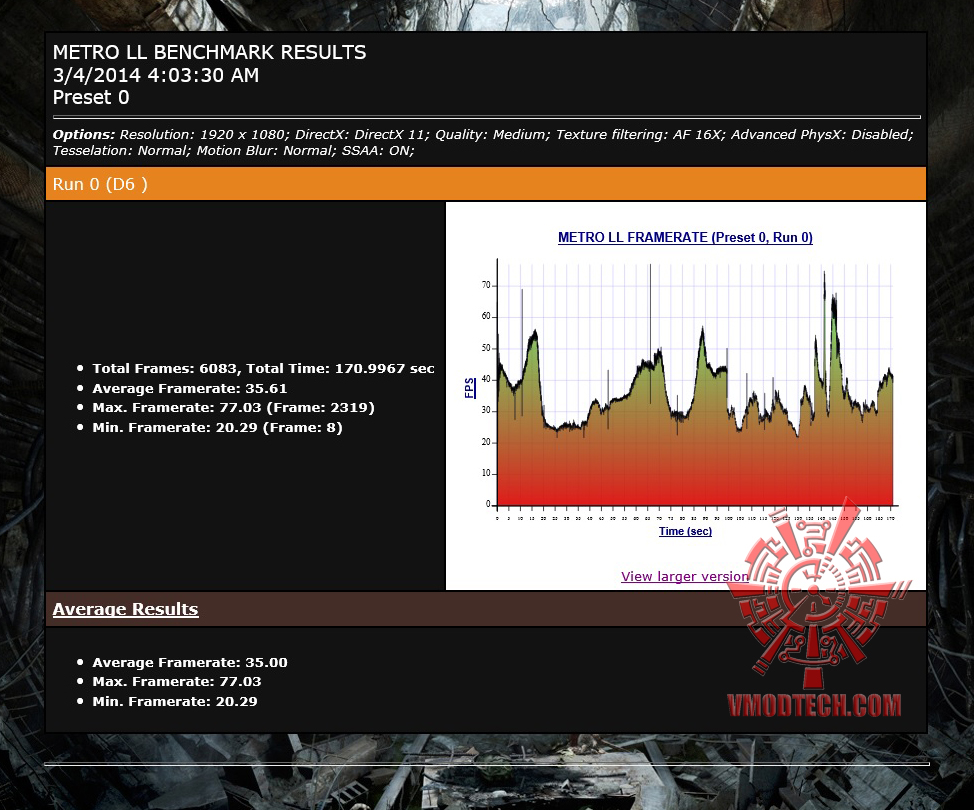Click Min. Framerate: 20.29 in Average Results

(175, 702)
